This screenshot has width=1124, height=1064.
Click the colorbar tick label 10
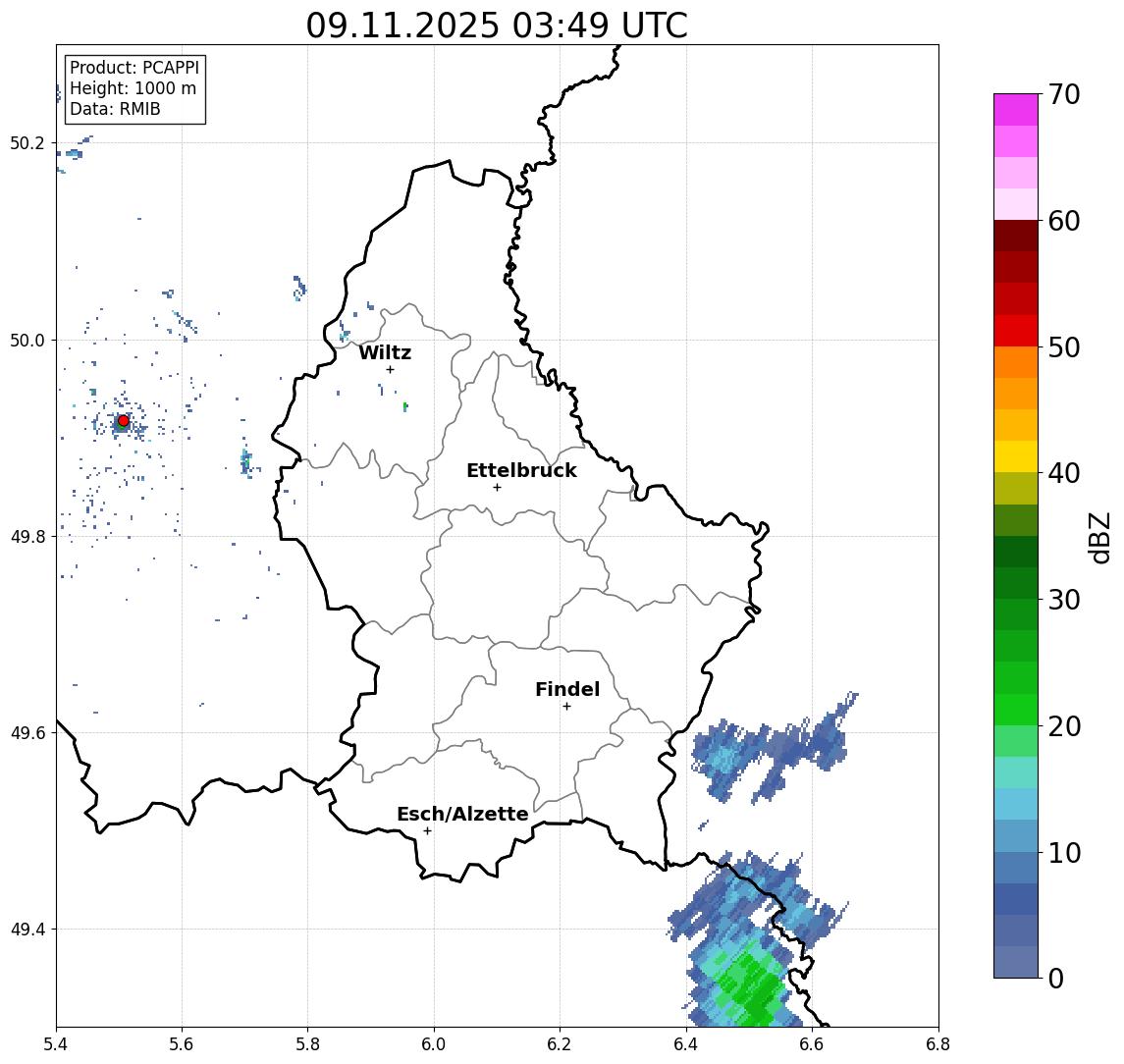(1064, 853)
